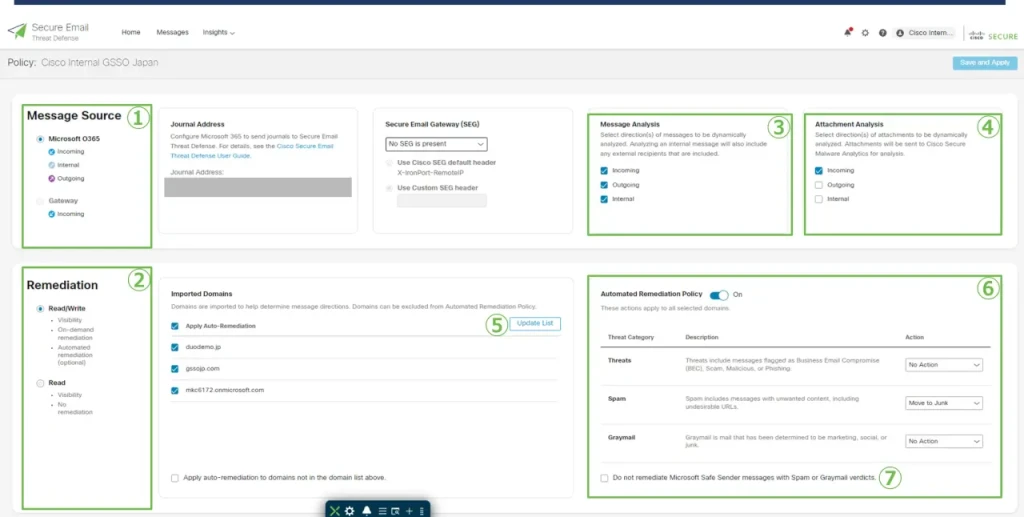Click the Cisco SECURE logo
Screen dimensions: 1024x517
point(993,36)
